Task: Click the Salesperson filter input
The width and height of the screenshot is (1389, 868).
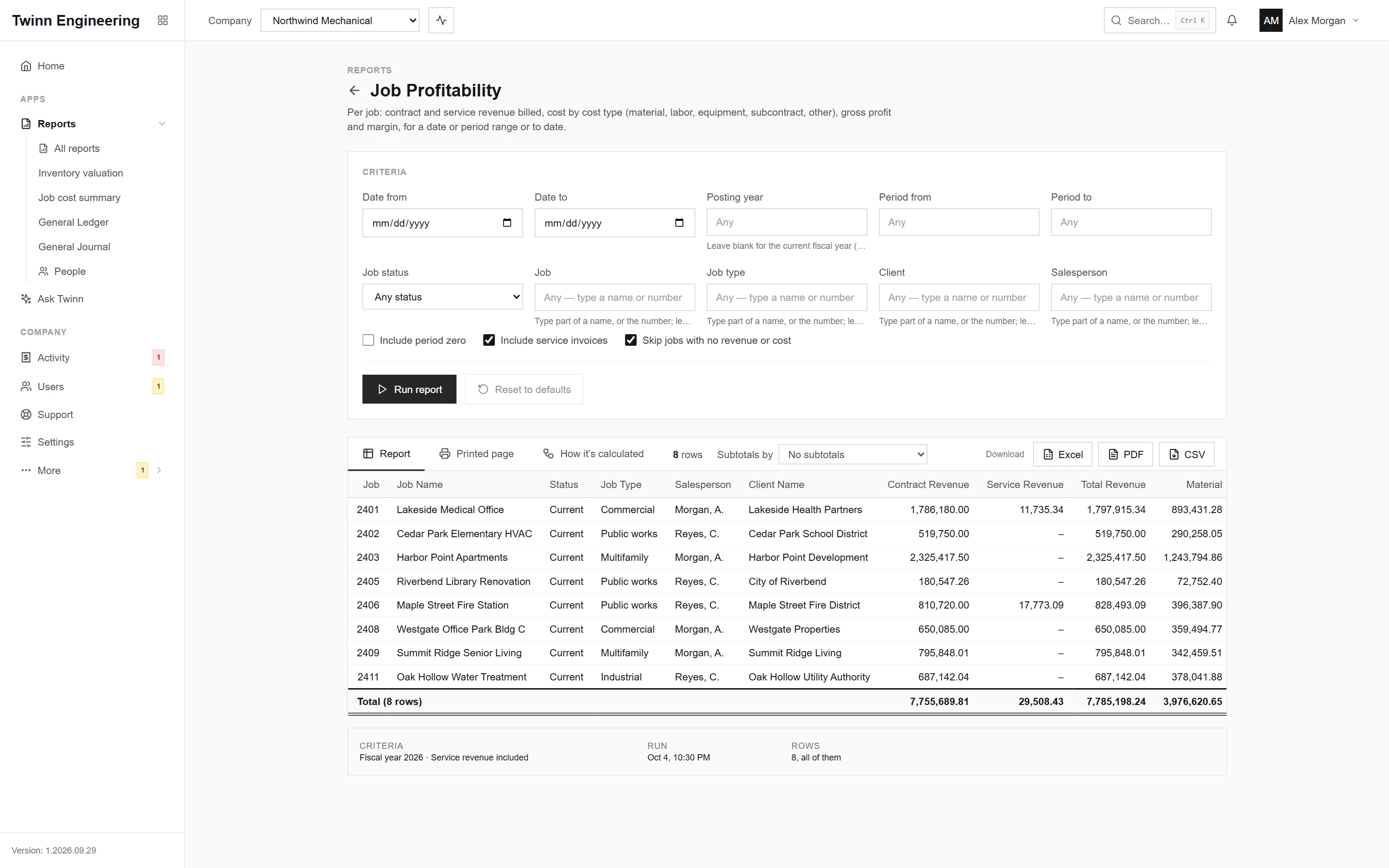Action: coord(1130,298)
